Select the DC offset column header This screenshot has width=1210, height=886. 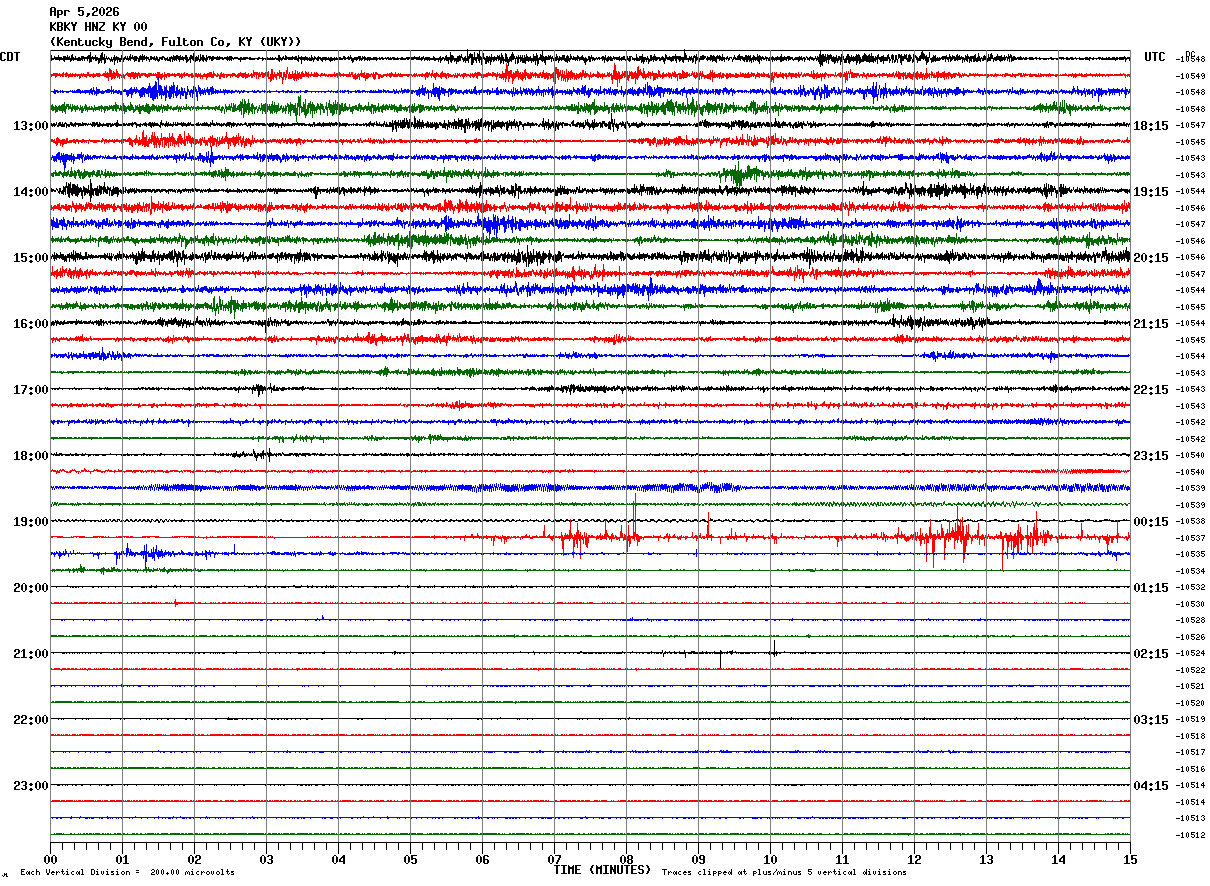tap(1190, 55)
